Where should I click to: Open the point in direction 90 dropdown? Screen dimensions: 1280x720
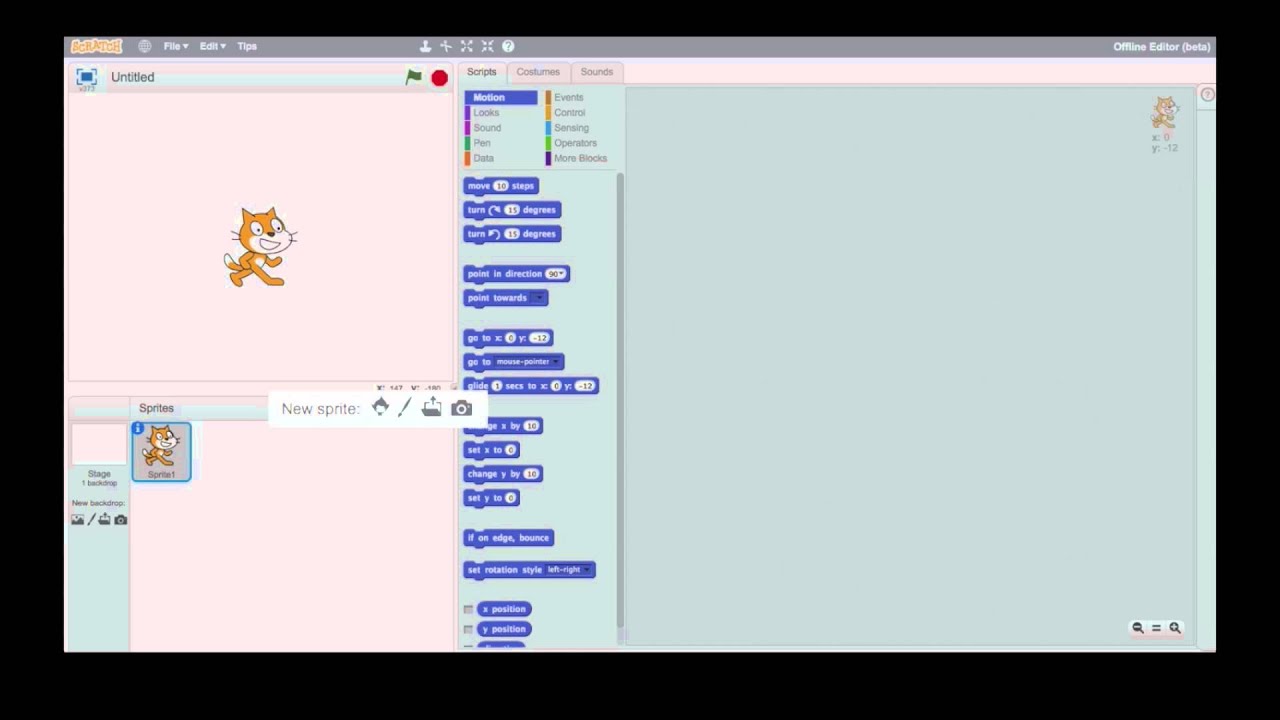[556, 274]
